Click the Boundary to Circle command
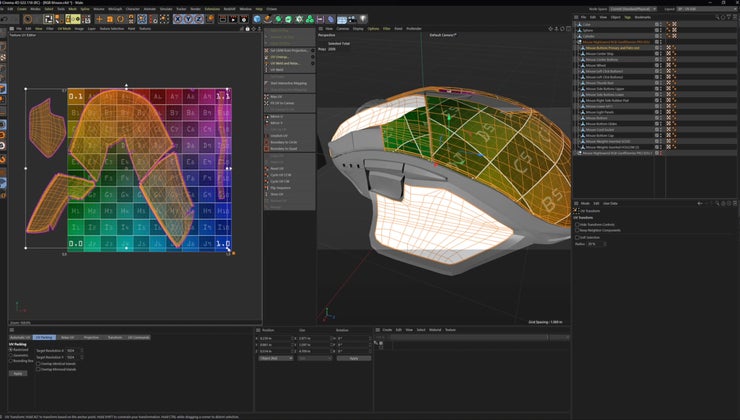This screenshot has height=420, width=740. coord(284,142)
